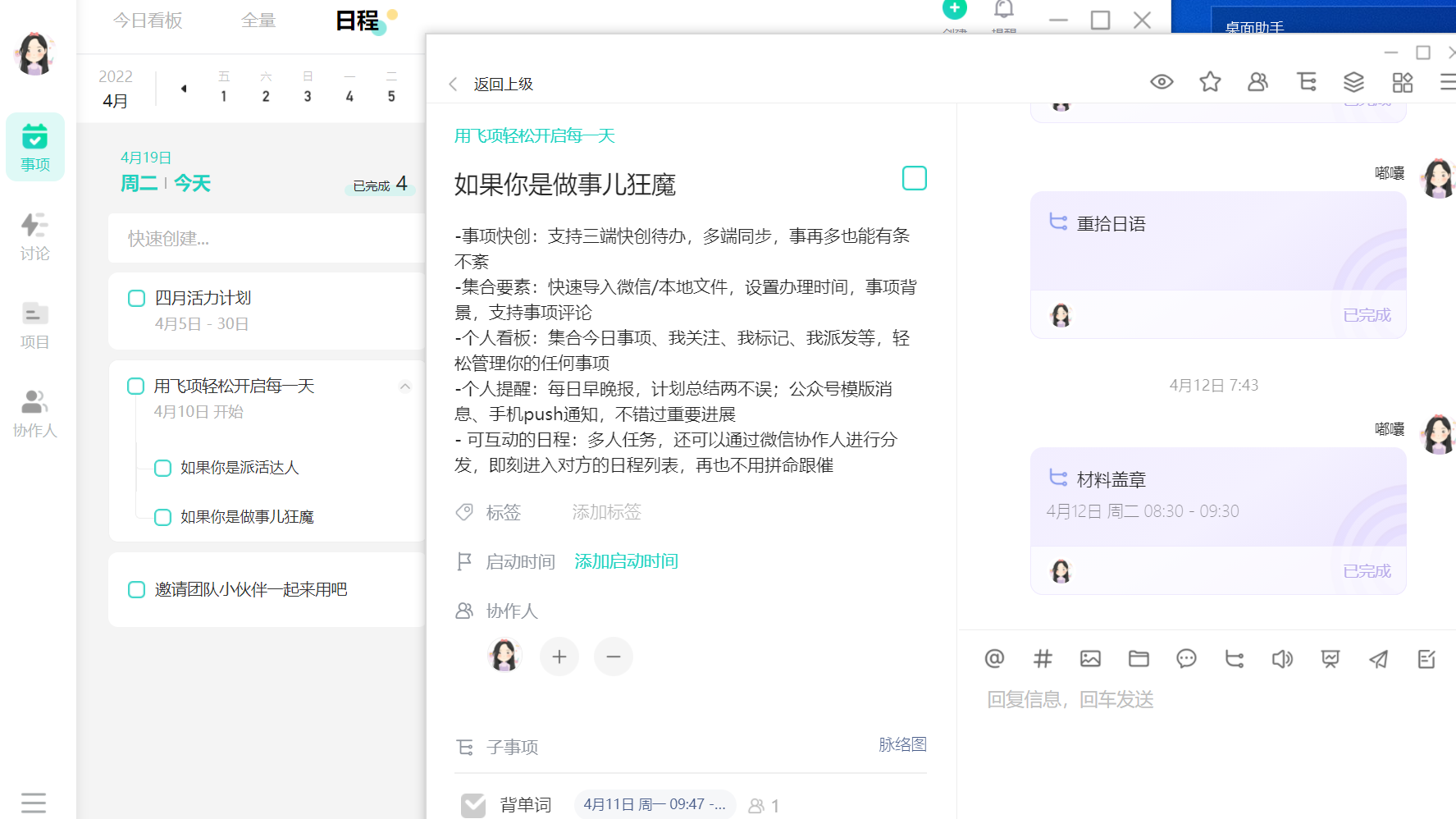Open the grid apps icon in toolbar

point(1403,82)
